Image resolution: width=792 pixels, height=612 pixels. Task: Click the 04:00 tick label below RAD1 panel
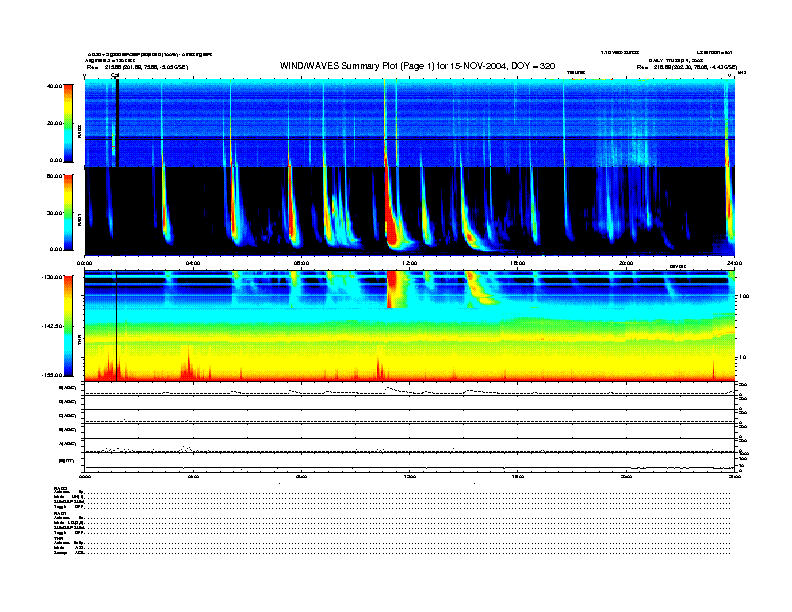pos(194,263)
